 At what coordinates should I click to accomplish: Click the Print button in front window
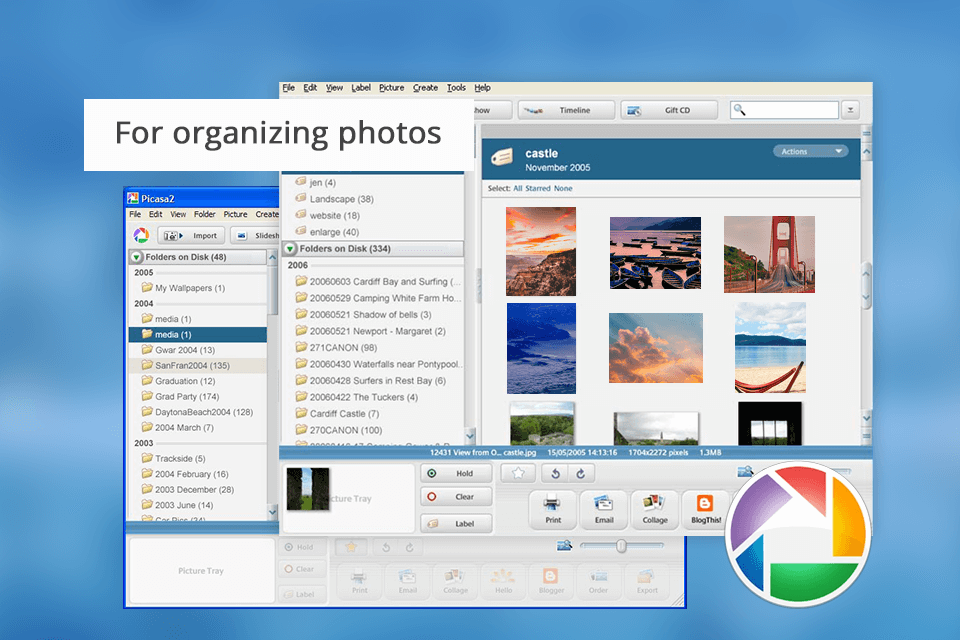point(553,510)
